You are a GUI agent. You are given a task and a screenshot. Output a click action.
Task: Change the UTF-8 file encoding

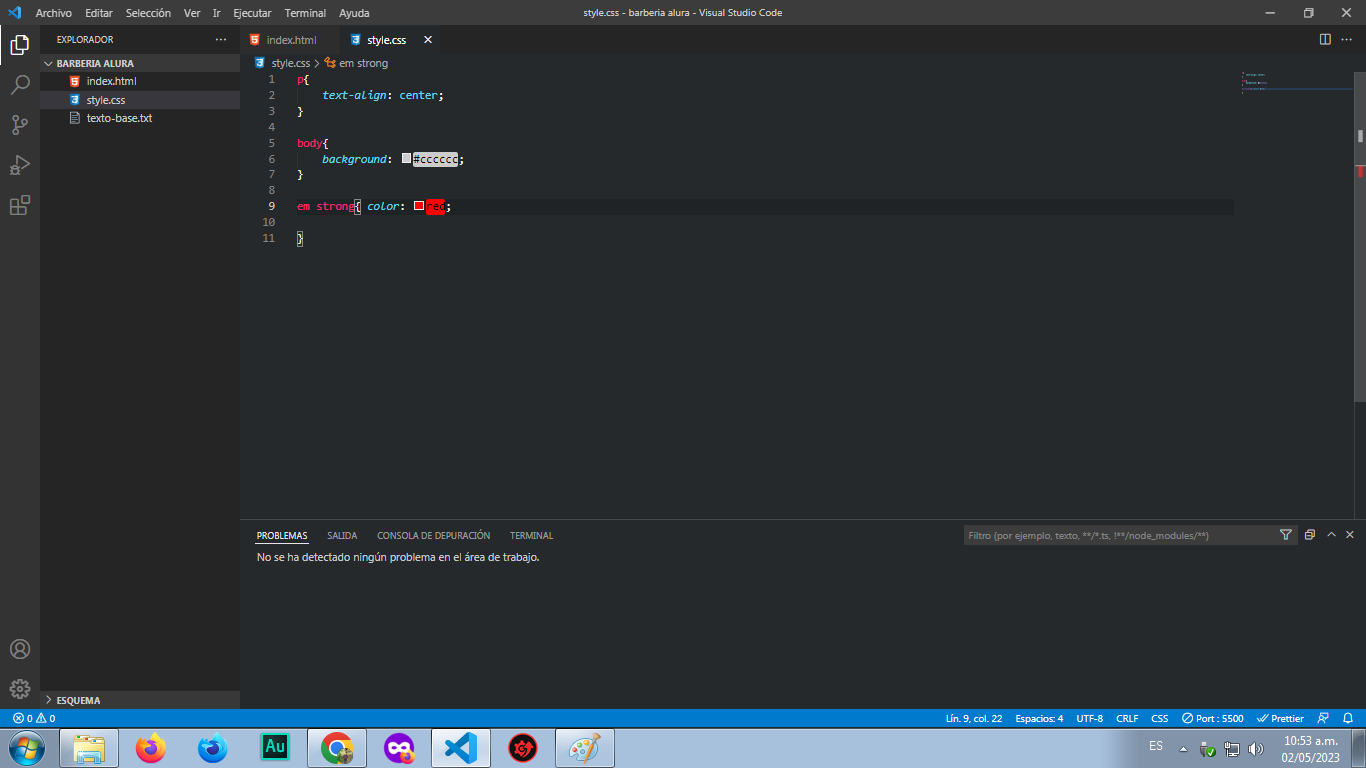(1090, 718)
